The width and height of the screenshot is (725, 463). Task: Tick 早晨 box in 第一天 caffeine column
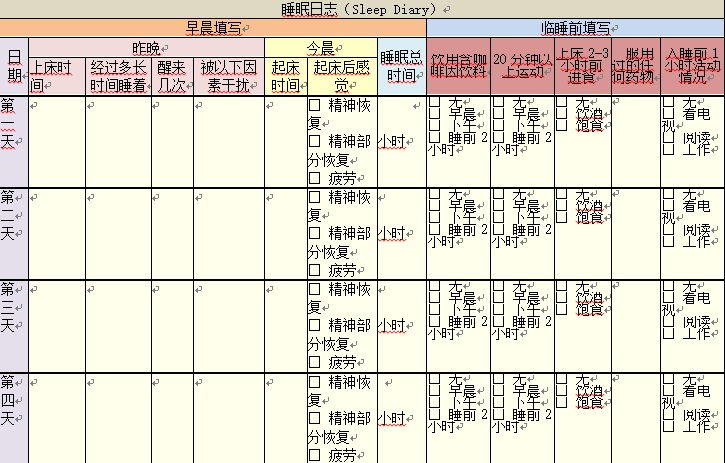434,113
